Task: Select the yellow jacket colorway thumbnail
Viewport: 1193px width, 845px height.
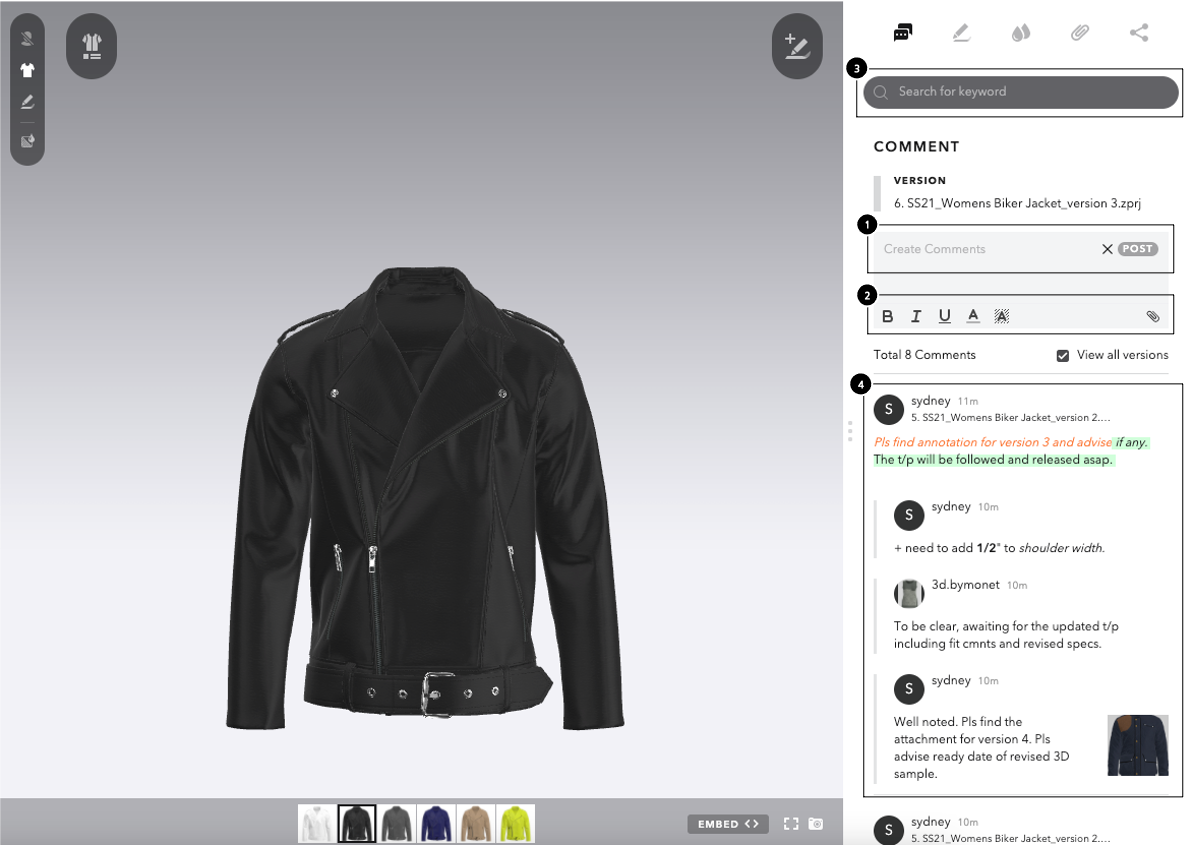Action: point(516,824)
